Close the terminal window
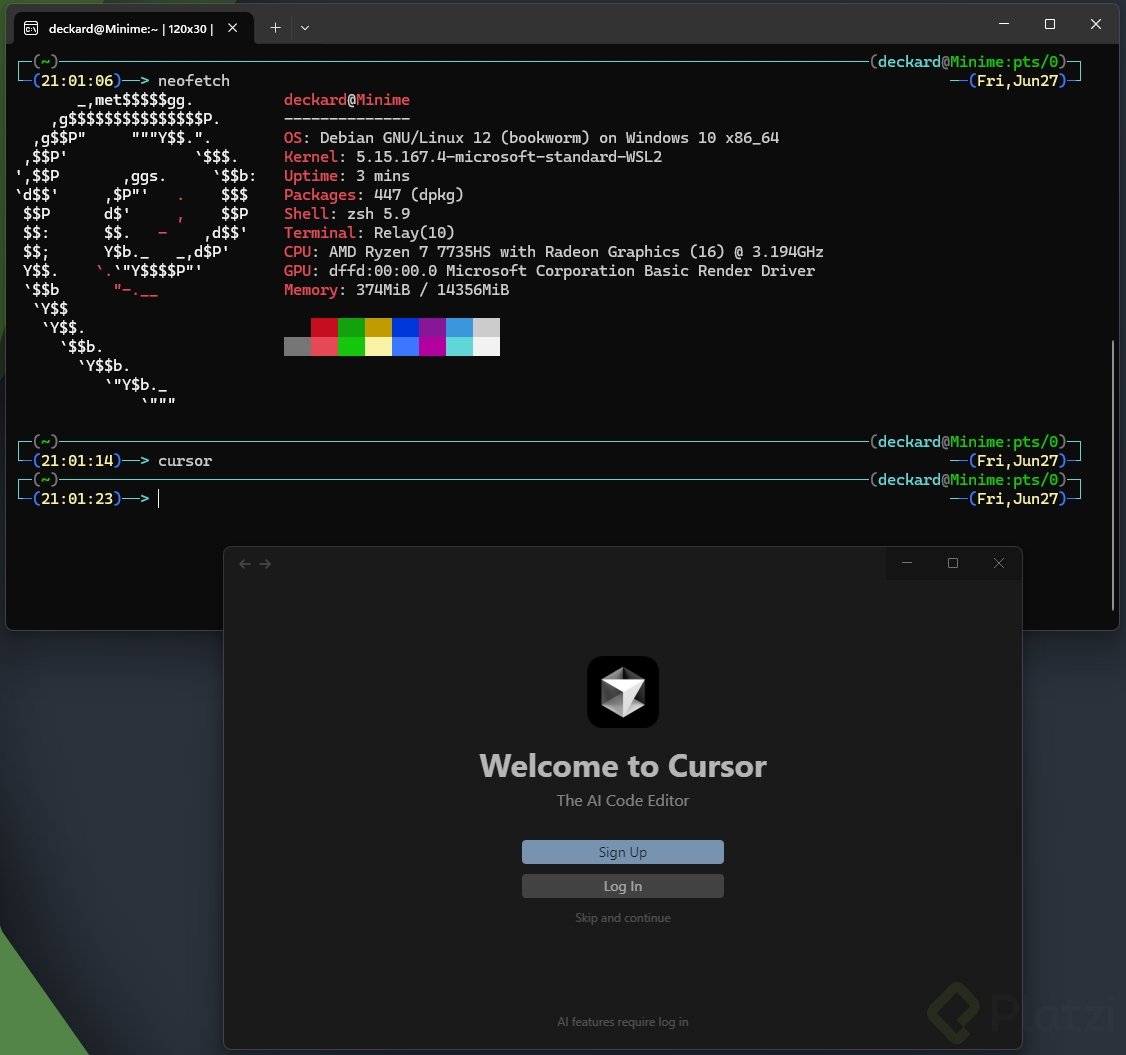Image resolution: width=1126 pixels, height=1055 pixels. pyautogui.click(x=1096, y=24)
